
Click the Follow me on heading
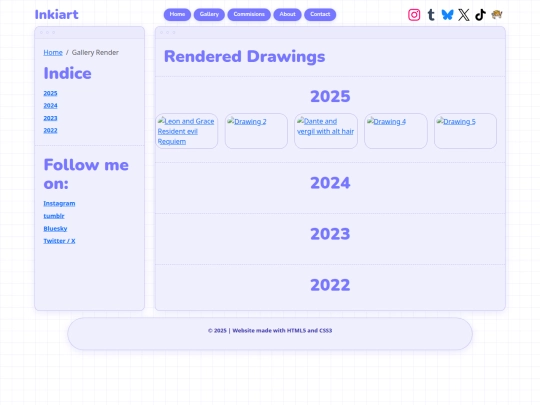point(86,174)
